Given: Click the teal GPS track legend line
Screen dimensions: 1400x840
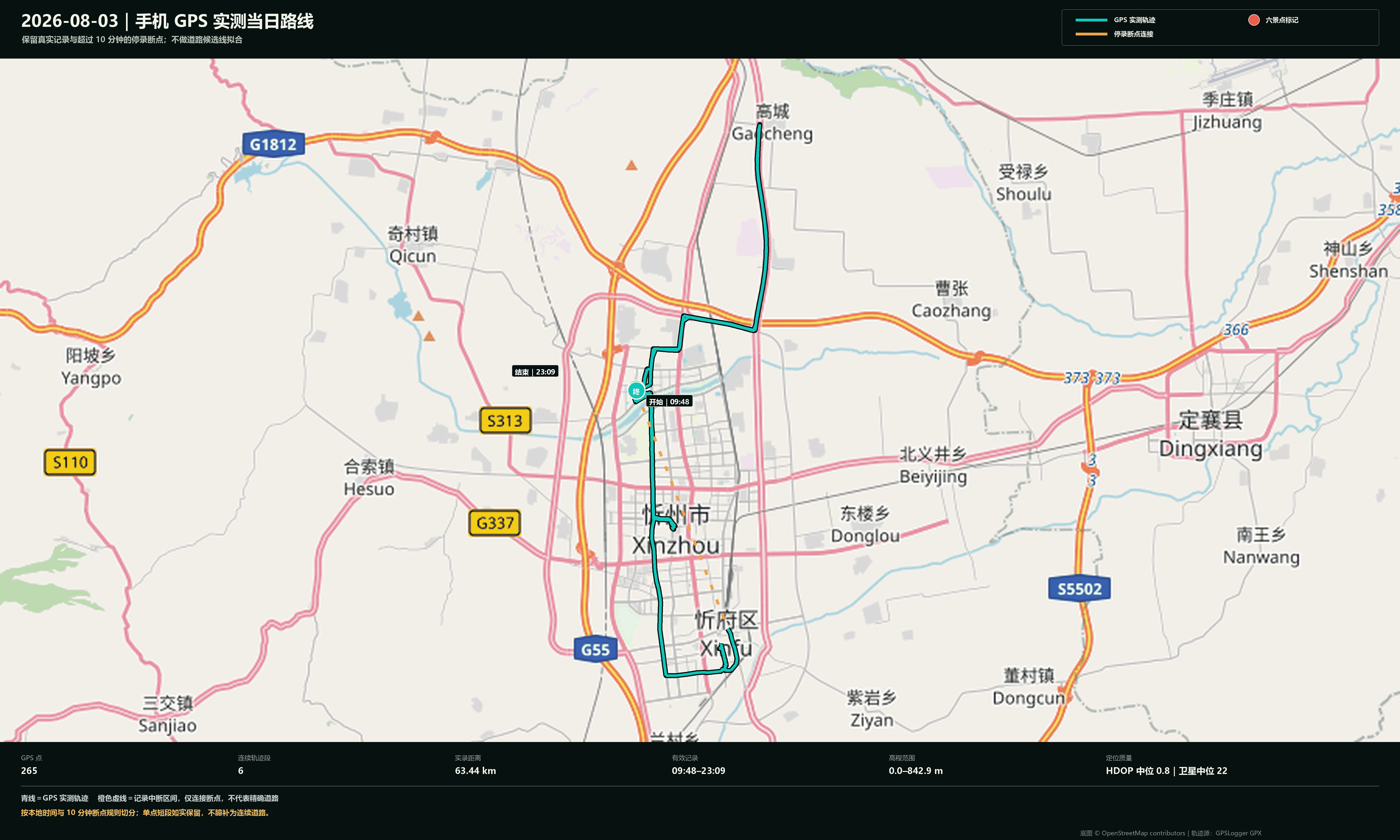Looking at the screenshot, I should [1091, 20].
